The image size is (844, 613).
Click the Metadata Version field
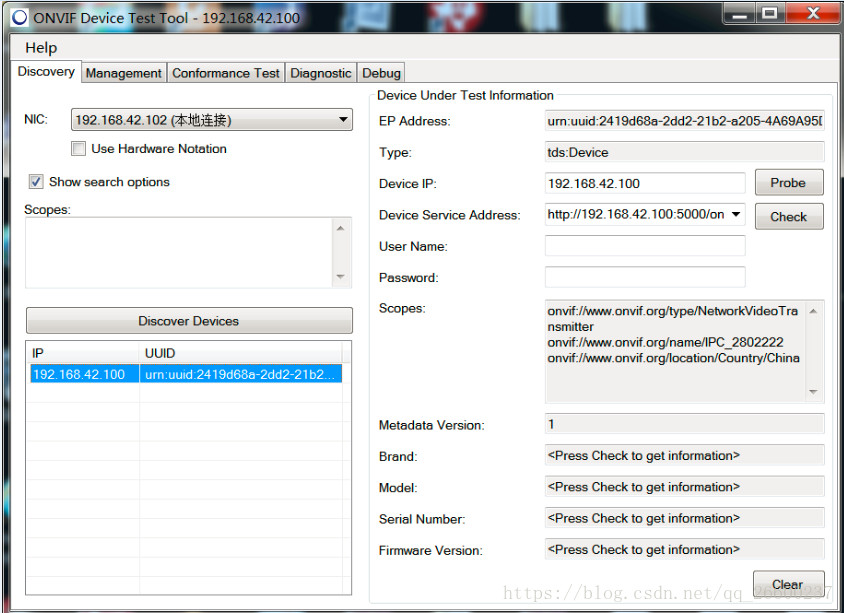coord(684,424)
